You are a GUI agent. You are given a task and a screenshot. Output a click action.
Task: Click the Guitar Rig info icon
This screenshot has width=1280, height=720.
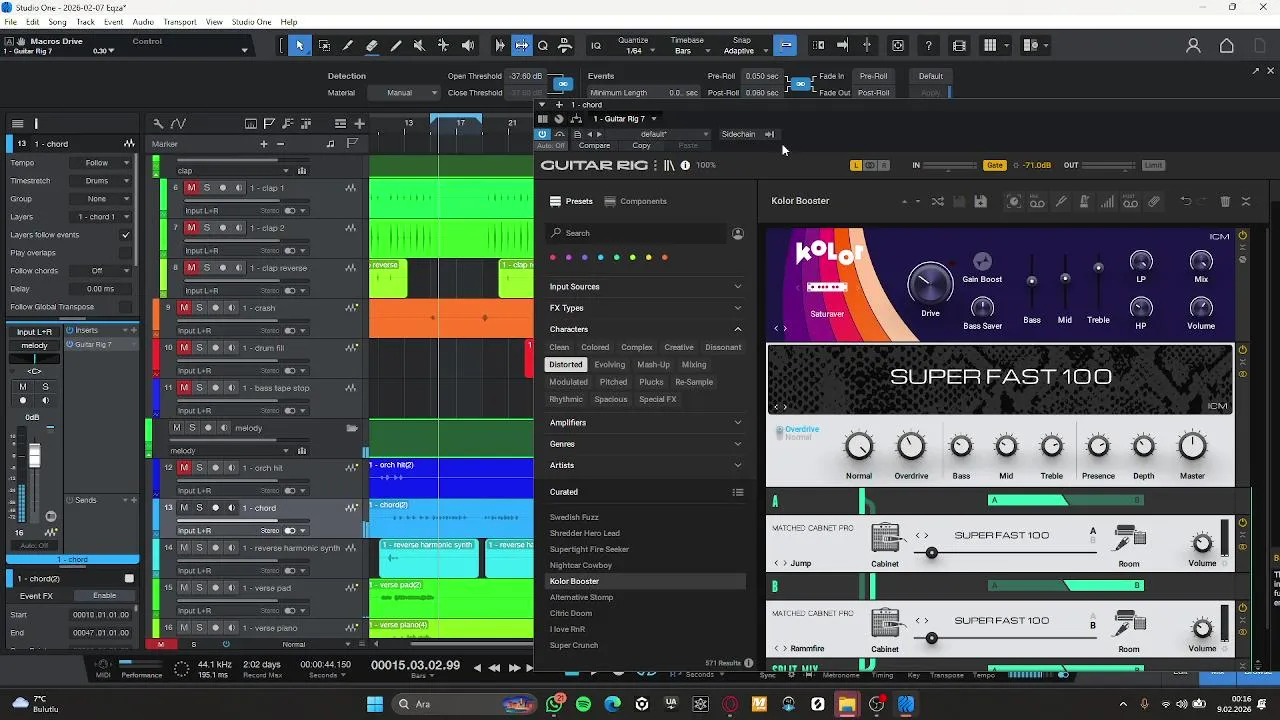685,165
